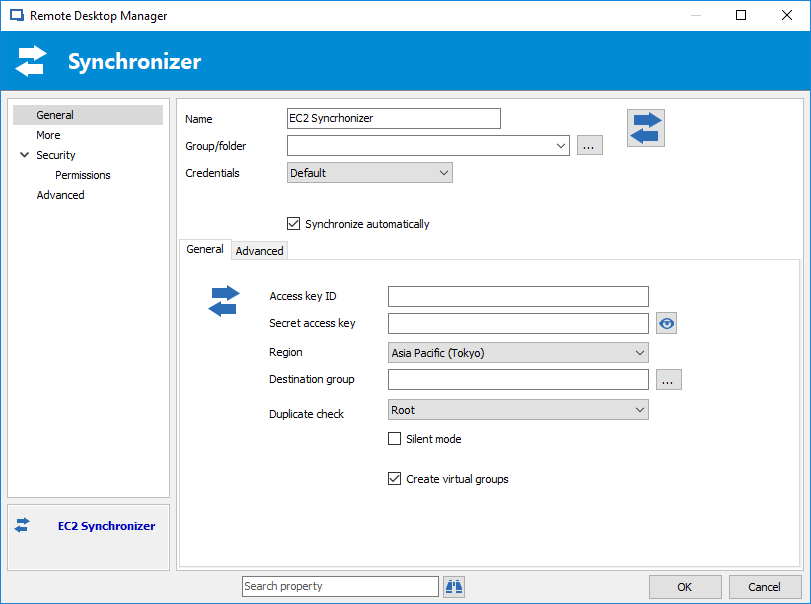Click the browse button next to Destination group
The width and height of the screenshot is (811, 604).
(668, 380)
